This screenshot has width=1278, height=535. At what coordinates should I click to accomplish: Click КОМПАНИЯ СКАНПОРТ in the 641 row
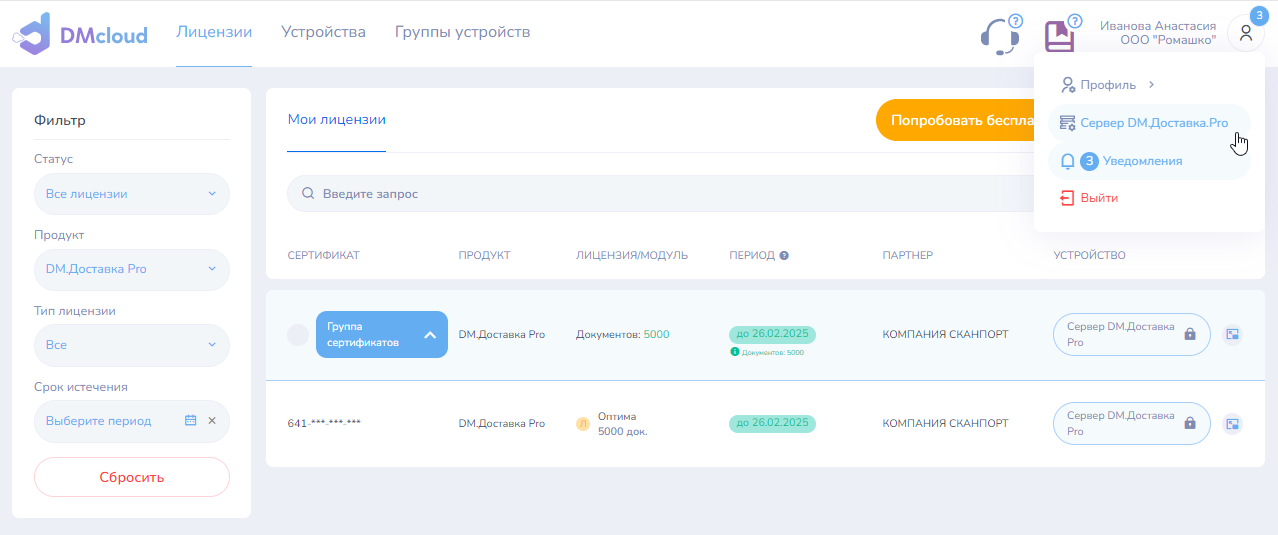pyautogui.click(x=945, y=423)
